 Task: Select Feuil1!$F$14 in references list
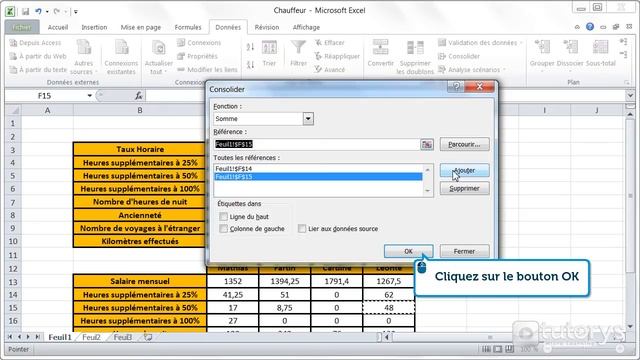coord(318,169)
